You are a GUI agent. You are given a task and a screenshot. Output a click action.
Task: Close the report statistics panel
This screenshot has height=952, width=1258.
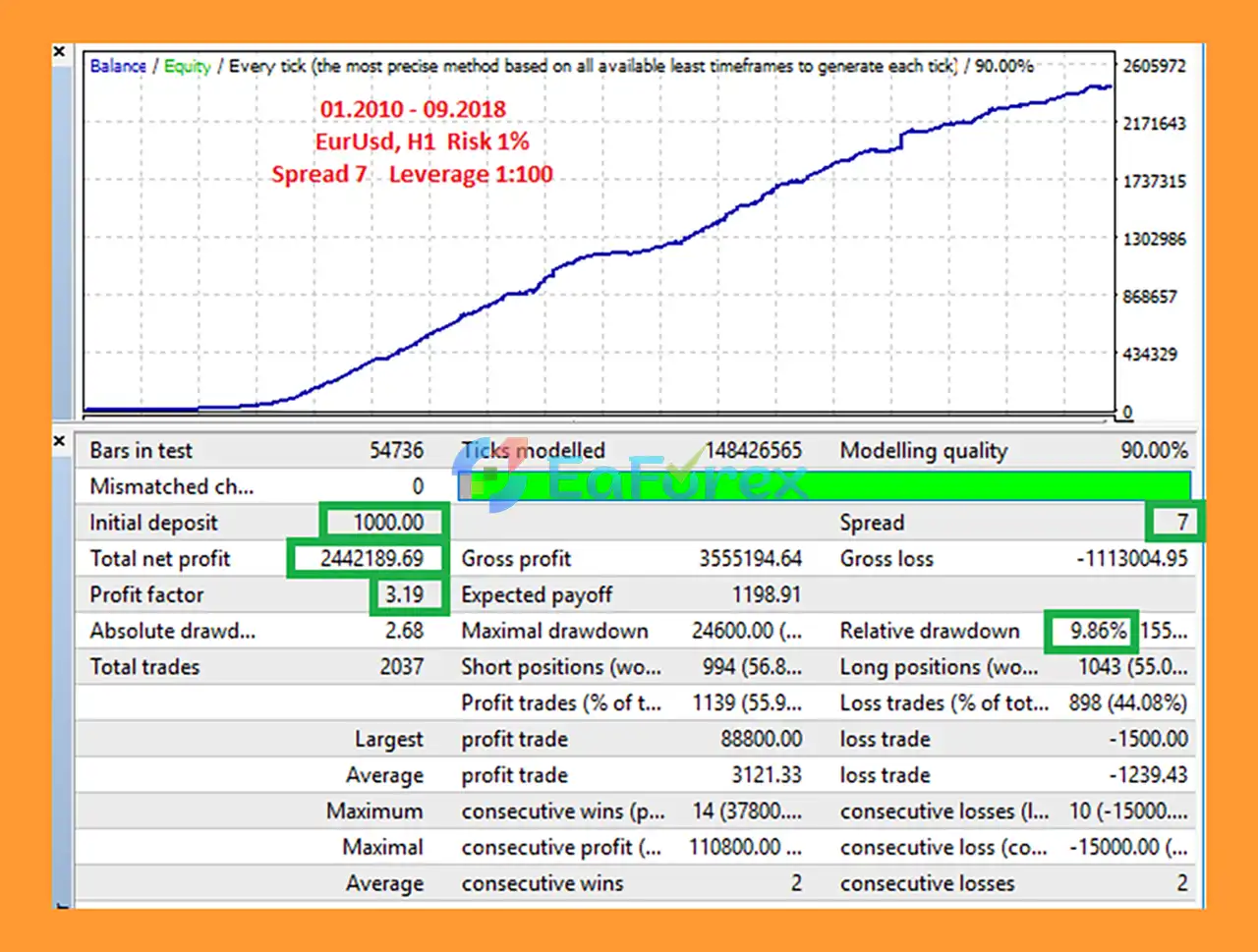pos(60,441)
